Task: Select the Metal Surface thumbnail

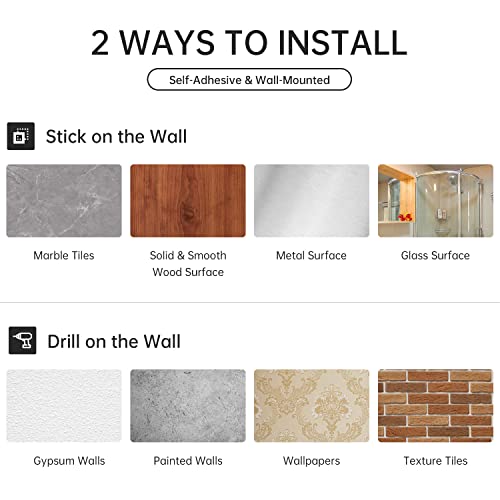Action: click(x=312, y=201)
